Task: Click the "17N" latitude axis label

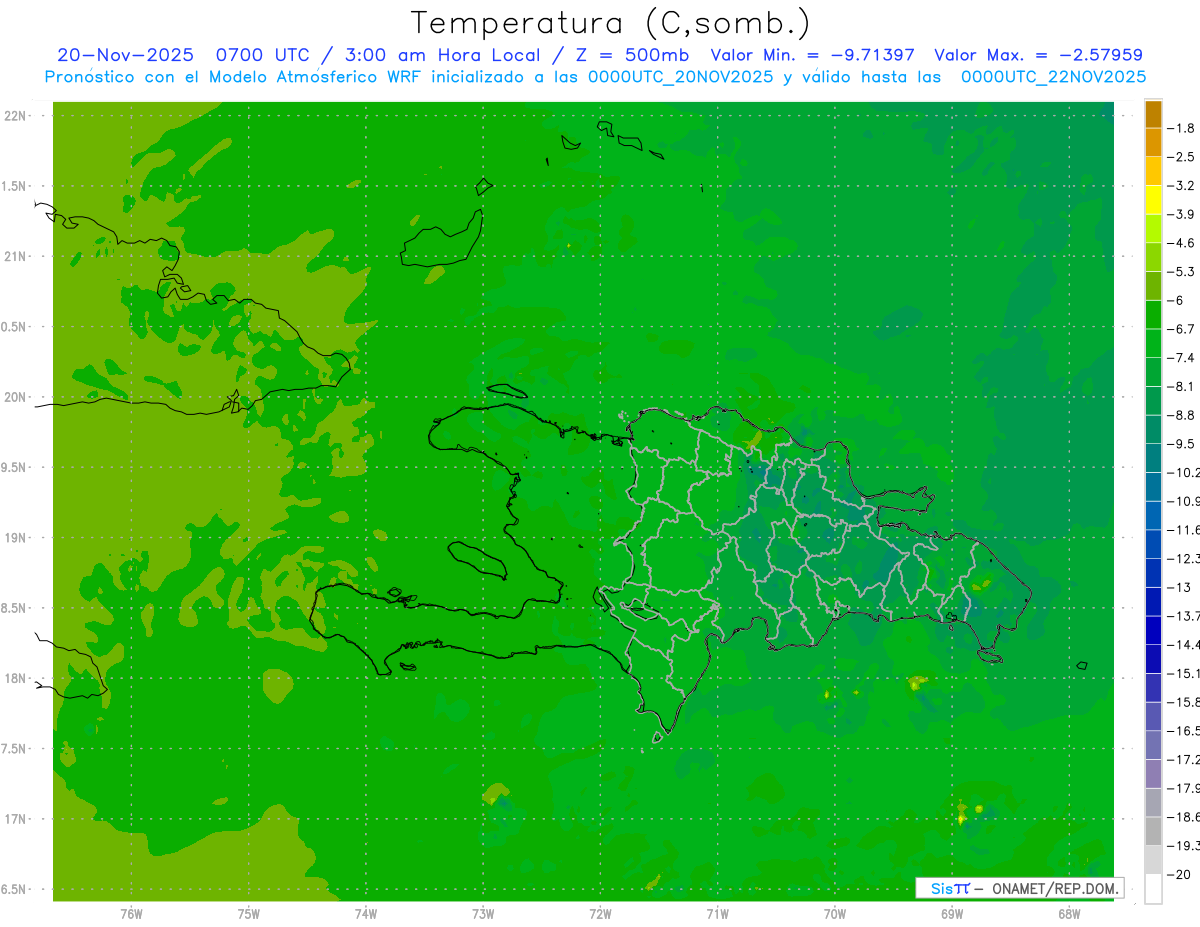Action: [x=15, y=820]
